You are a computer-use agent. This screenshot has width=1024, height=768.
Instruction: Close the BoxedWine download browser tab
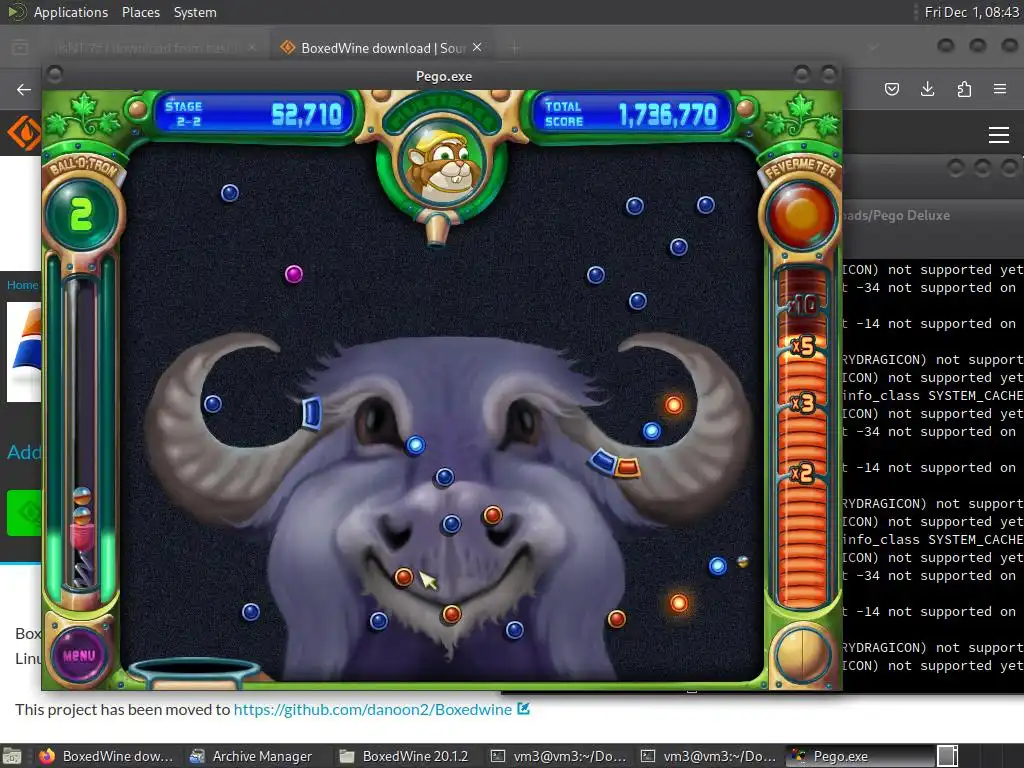point(477,47)
